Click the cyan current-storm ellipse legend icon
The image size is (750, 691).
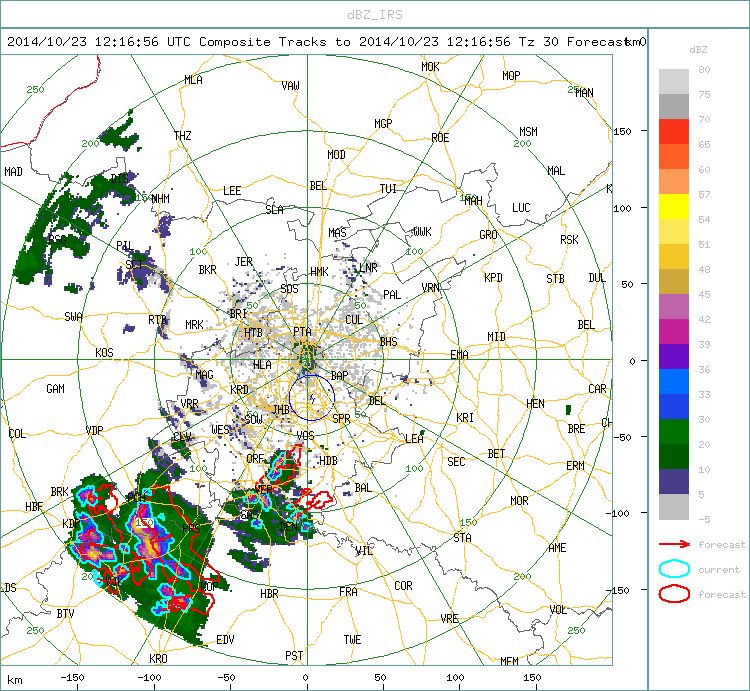click(674, 569)
